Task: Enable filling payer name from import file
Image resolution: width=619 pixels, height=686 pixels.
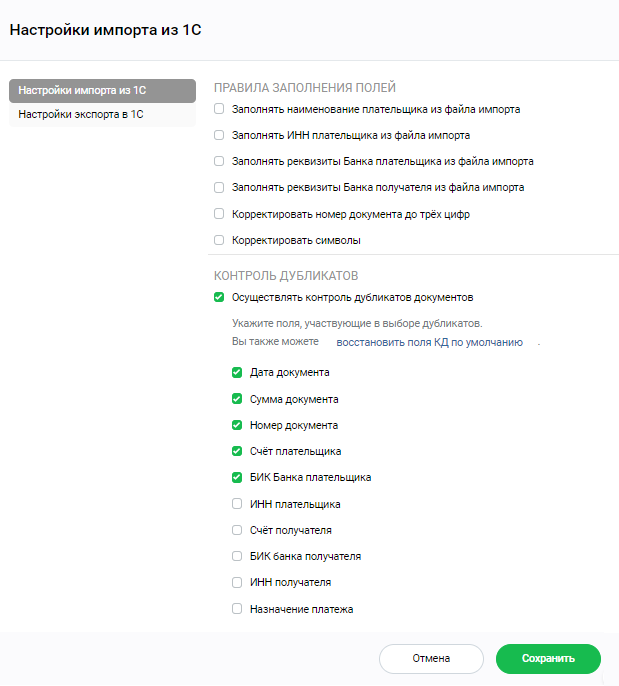Action: tap(219, 109)
